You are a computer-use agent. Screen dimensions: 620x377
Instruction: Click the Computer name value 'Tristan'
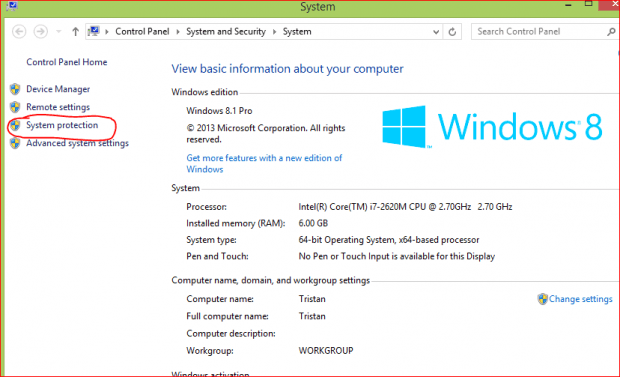312,299
